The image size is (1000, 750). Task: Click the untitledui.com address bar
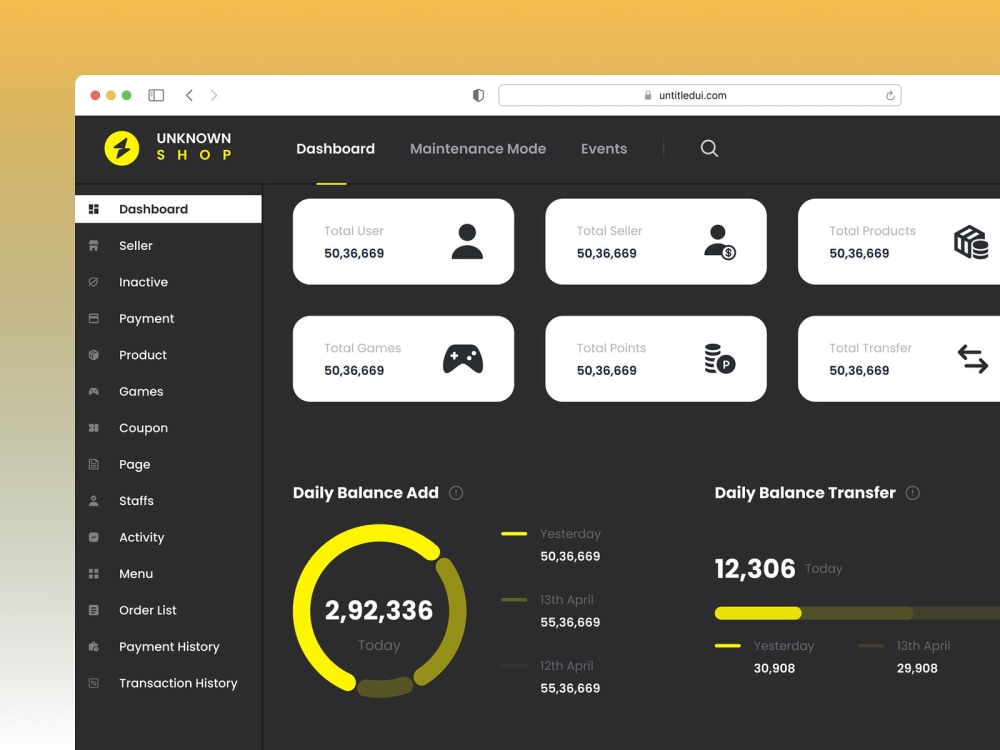click(700, 95)
